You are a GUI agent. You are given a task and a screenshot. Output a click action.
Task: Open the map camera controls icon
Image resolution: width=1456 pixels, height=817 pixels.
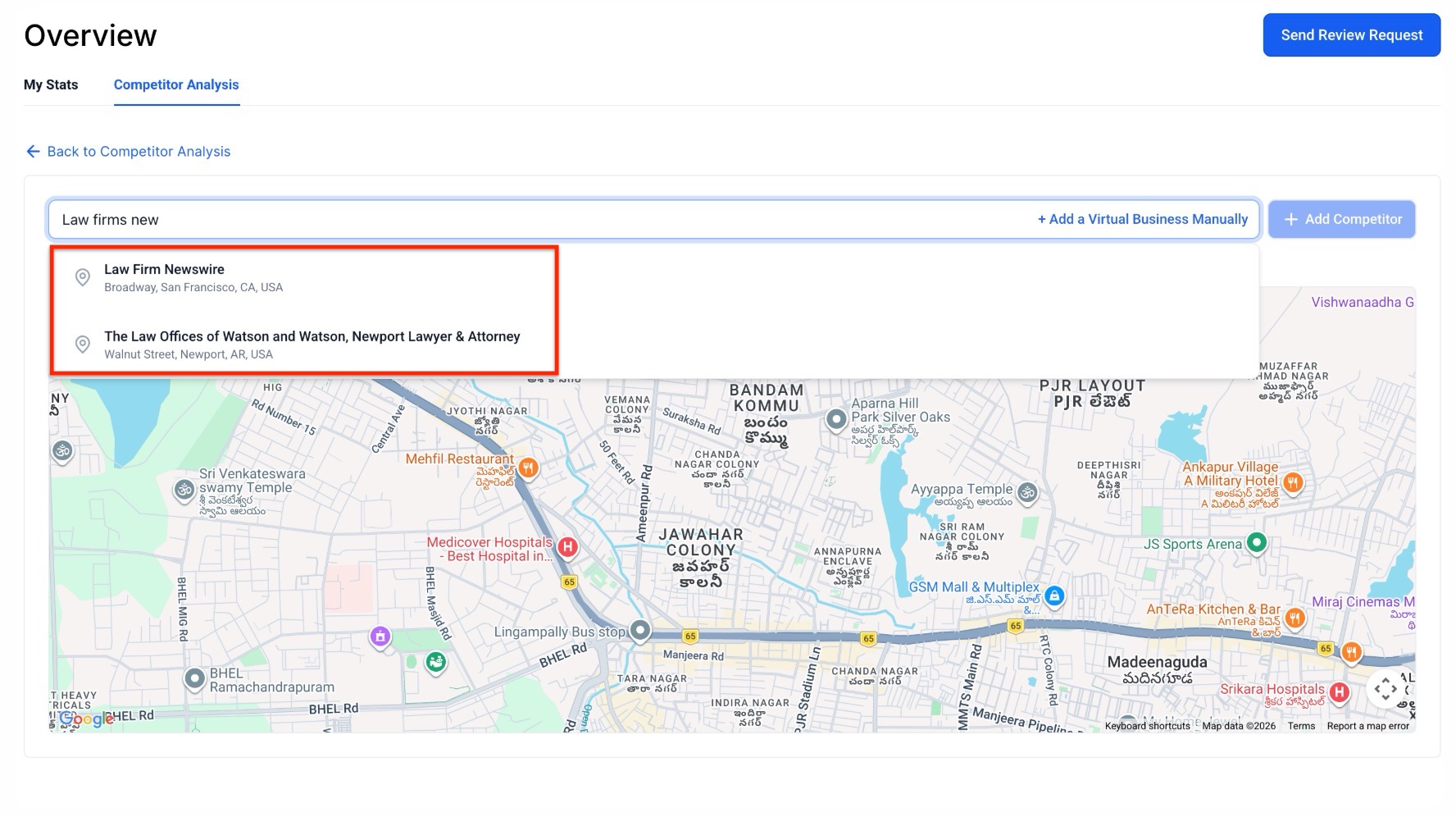coord(1385,689)
